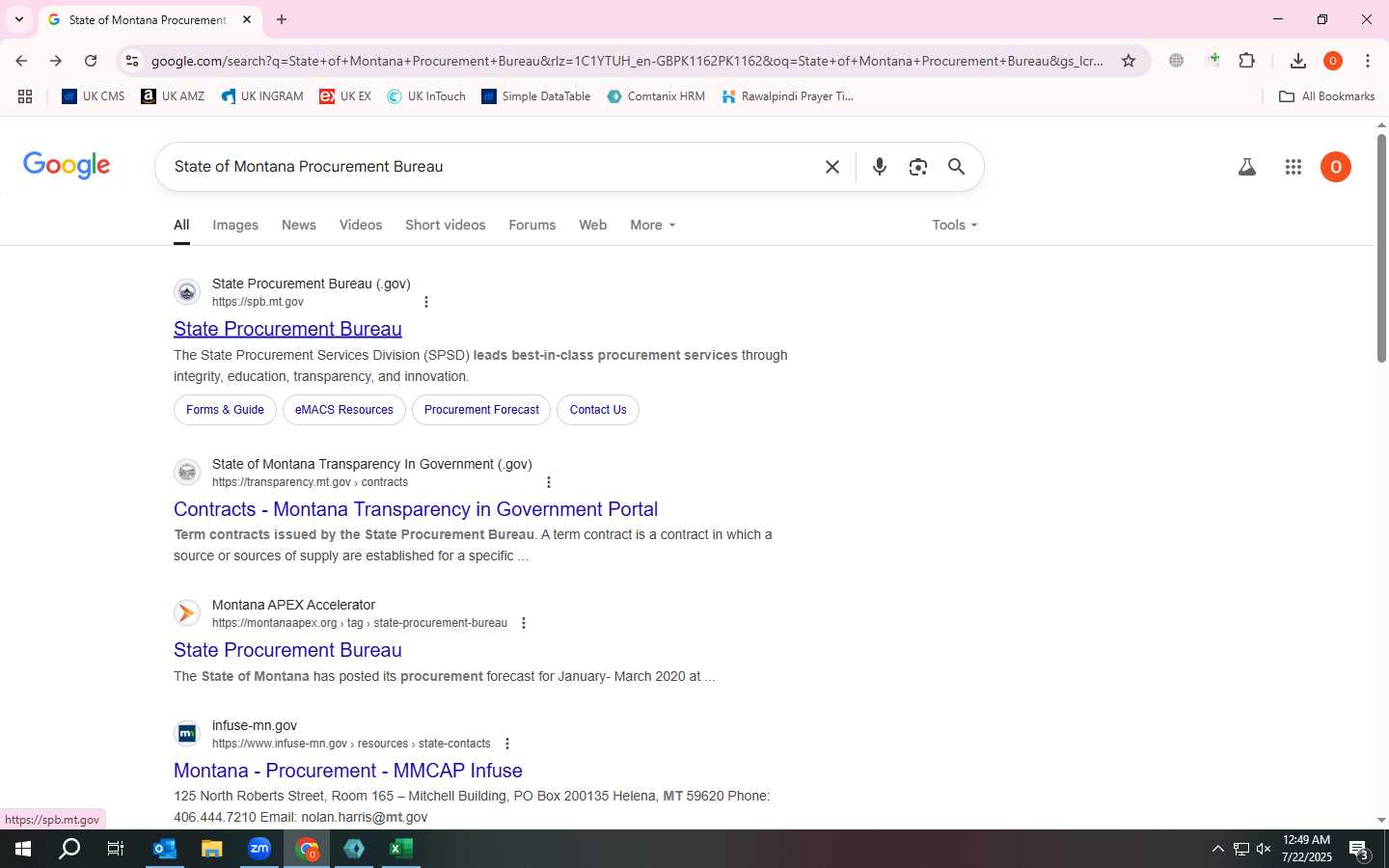
Task: Open options for spb.mt.gov result
Action: click(426, 302)
